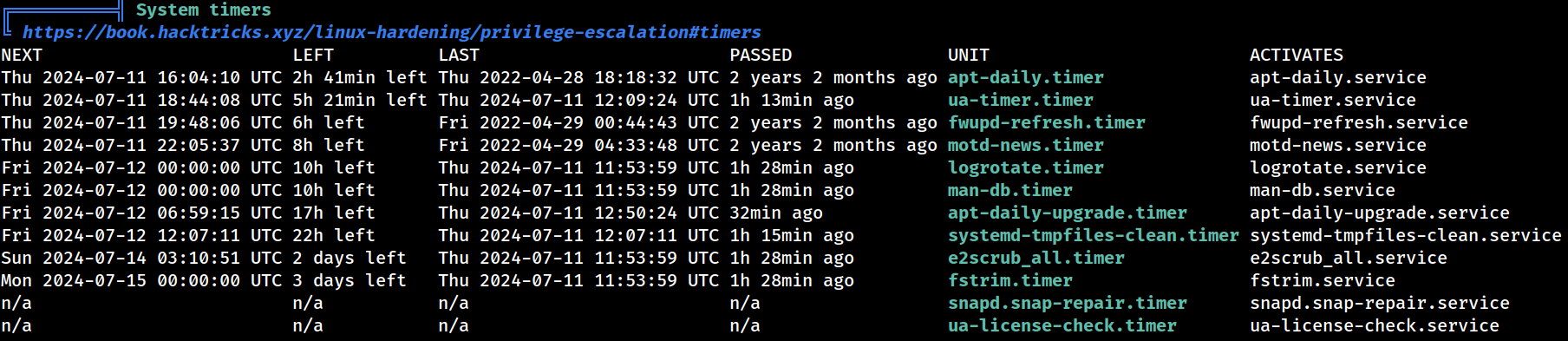Click fstrim.timer unit

pos(1010,280)
